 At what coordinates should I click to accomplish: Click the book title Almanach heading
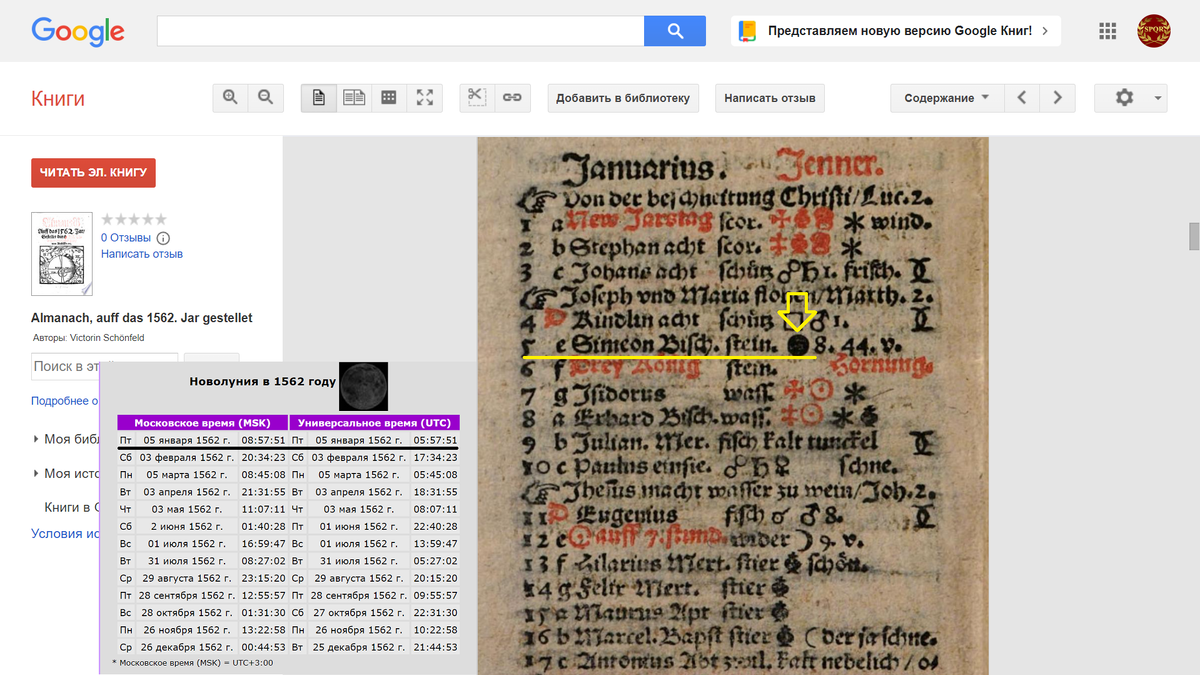tap(142, 318)
